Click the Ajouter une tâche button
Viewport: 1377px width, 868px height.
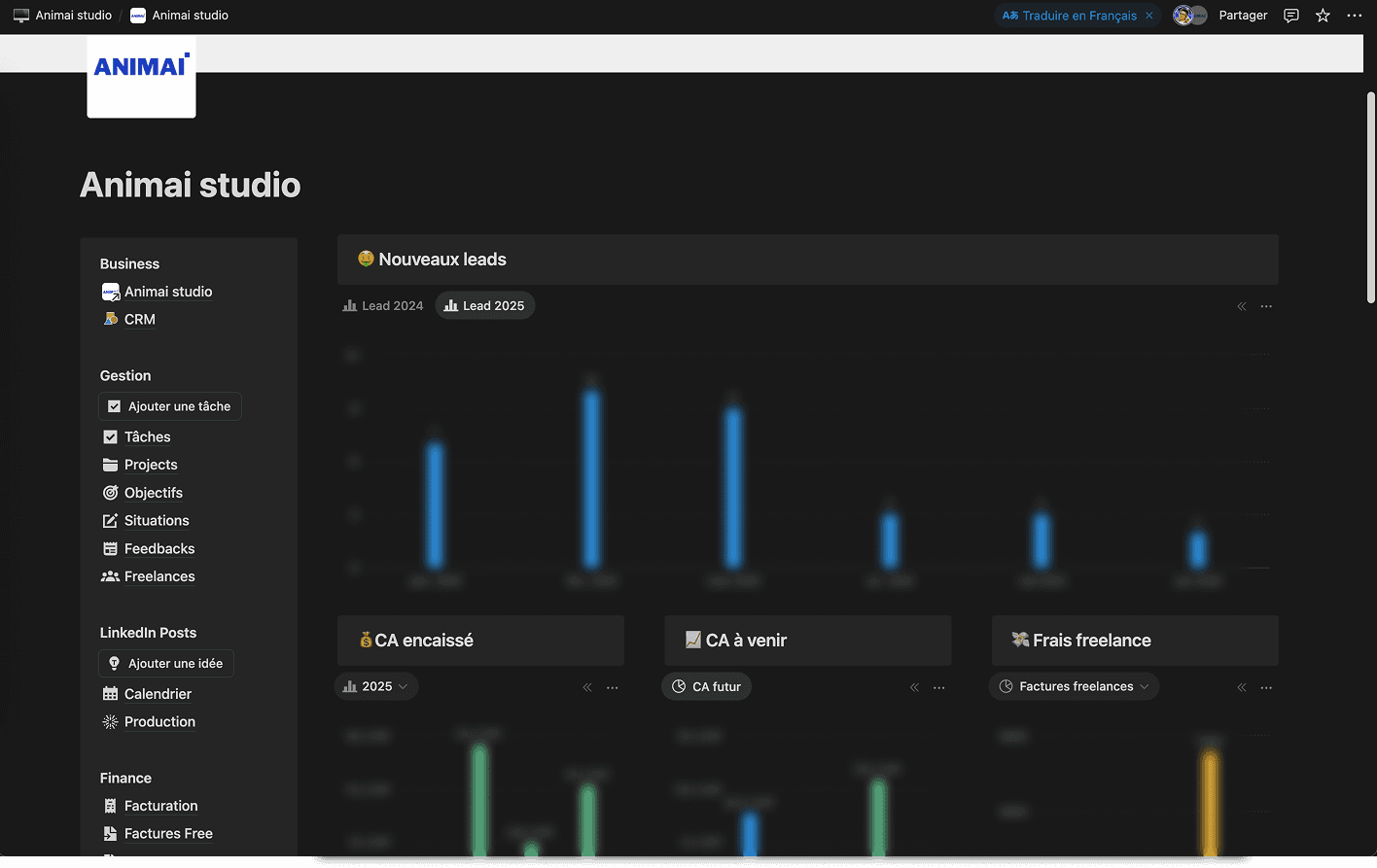click(x=170, y=406)
